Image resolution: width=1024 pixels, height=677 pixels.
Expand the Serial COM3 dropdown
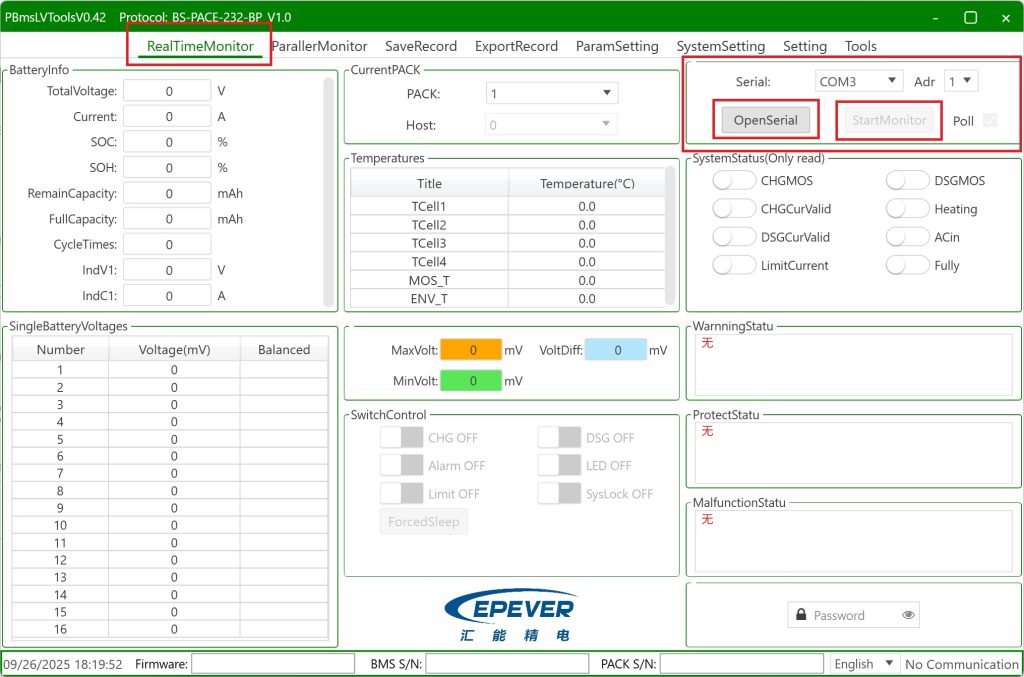[858, 81]
